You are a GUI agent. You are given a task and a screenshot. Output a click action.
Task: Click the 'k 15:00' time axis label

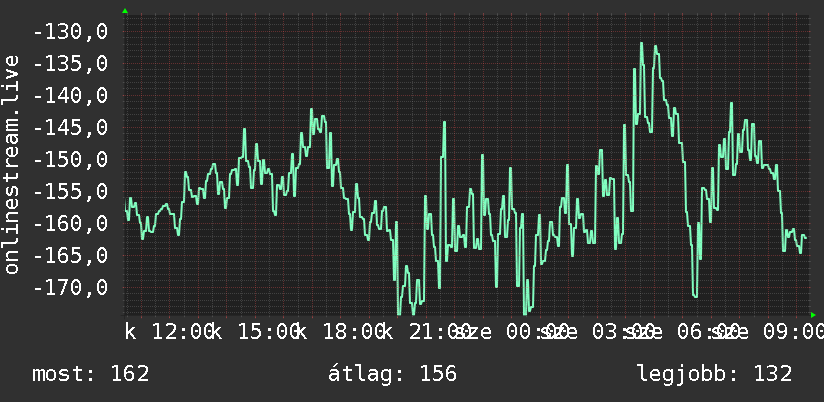point(254,332)
